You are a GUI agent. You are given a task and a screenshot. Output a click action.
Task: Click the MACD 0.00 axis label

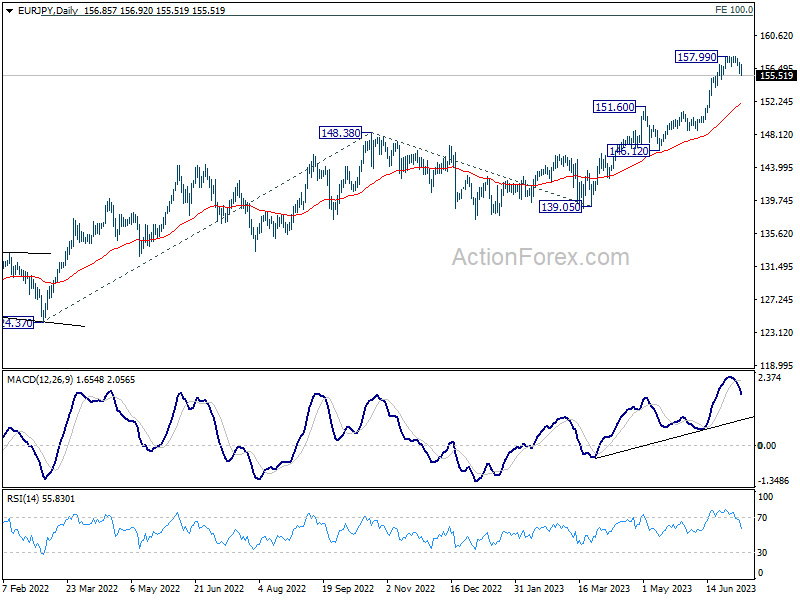pyautogui.click(x=767, y=445)
